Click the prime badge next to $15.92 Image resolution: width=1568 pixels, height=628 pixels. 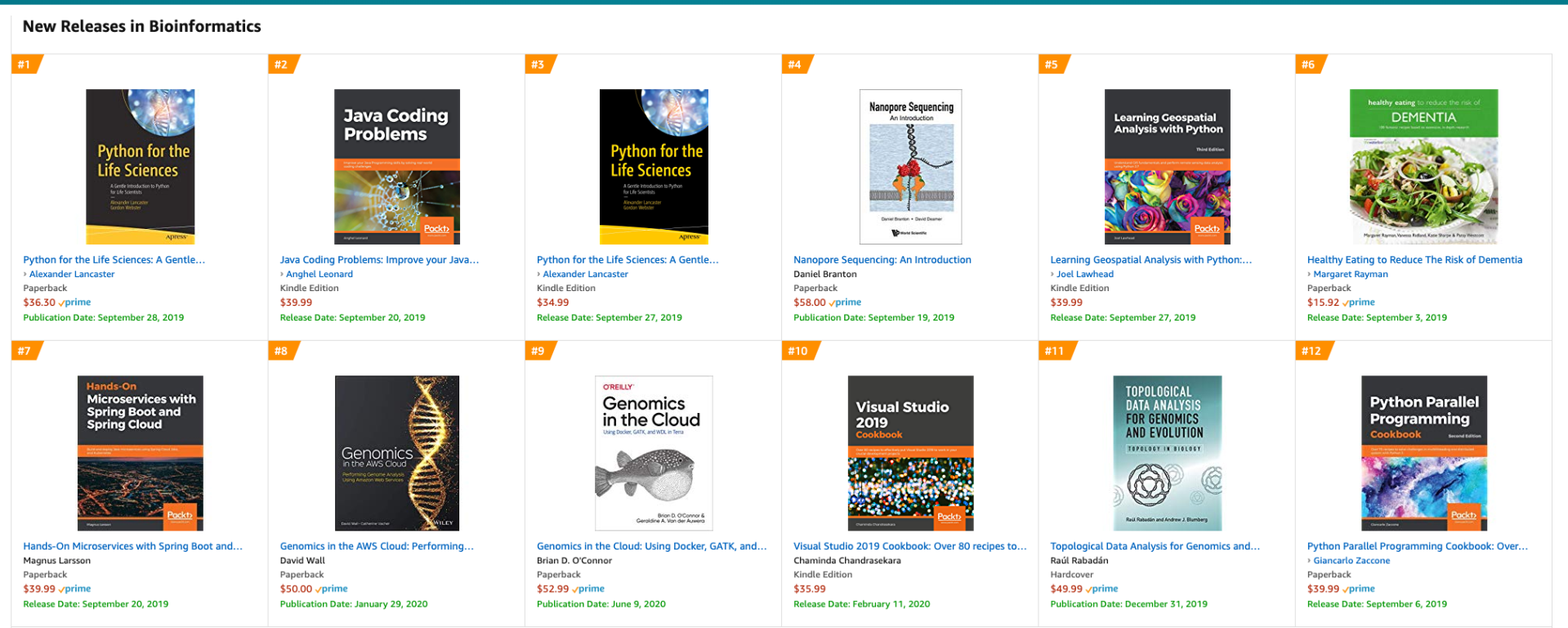(1359, 303)
